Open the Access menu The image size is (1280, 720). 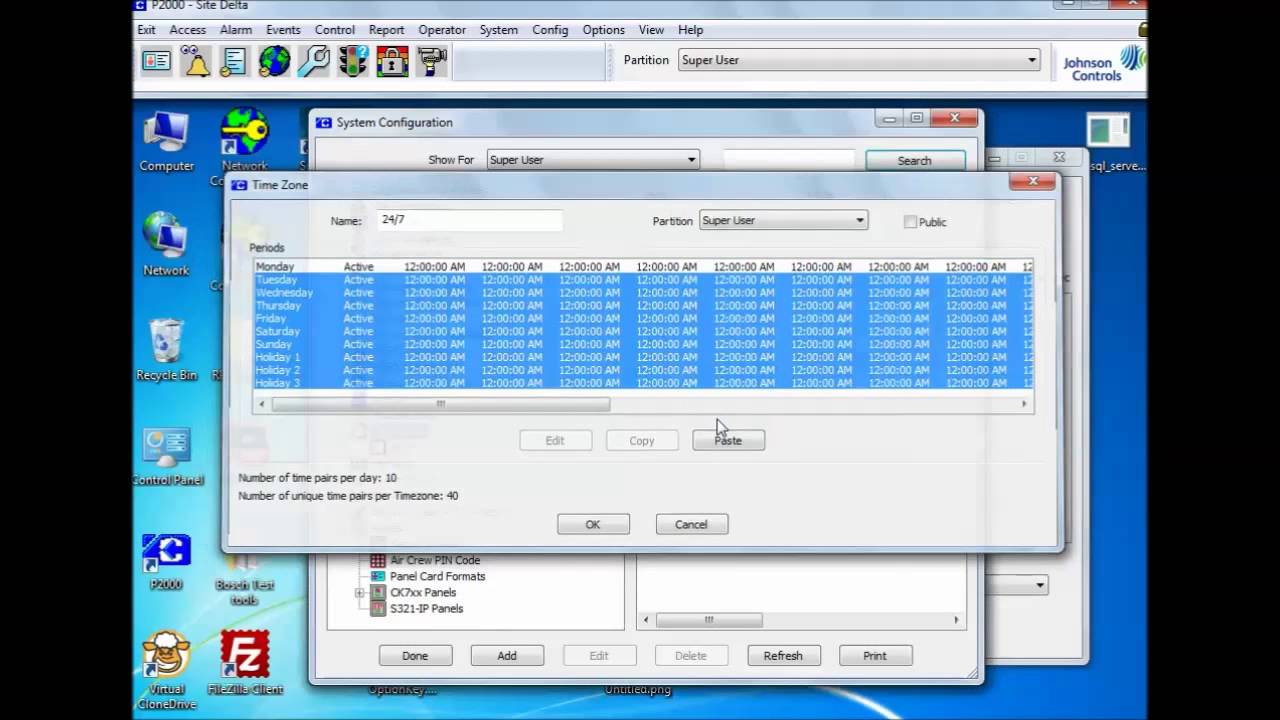pyautogui.click(x=187, y=30)
